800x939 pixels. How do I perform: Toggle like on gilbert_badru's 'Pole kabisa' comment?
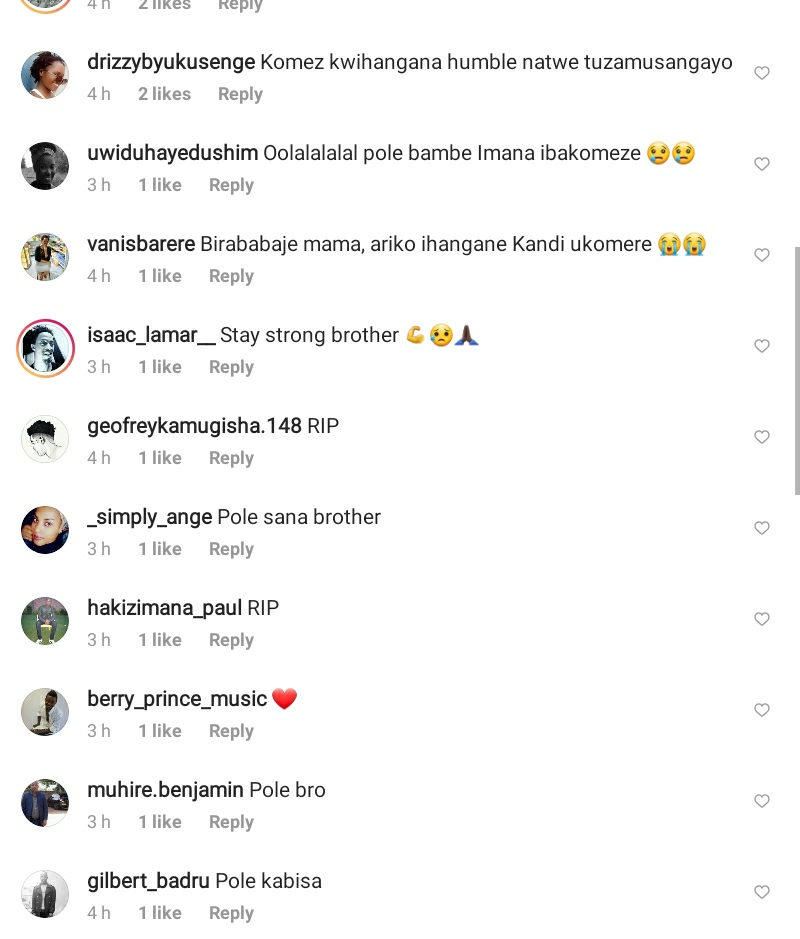point(762,892)
